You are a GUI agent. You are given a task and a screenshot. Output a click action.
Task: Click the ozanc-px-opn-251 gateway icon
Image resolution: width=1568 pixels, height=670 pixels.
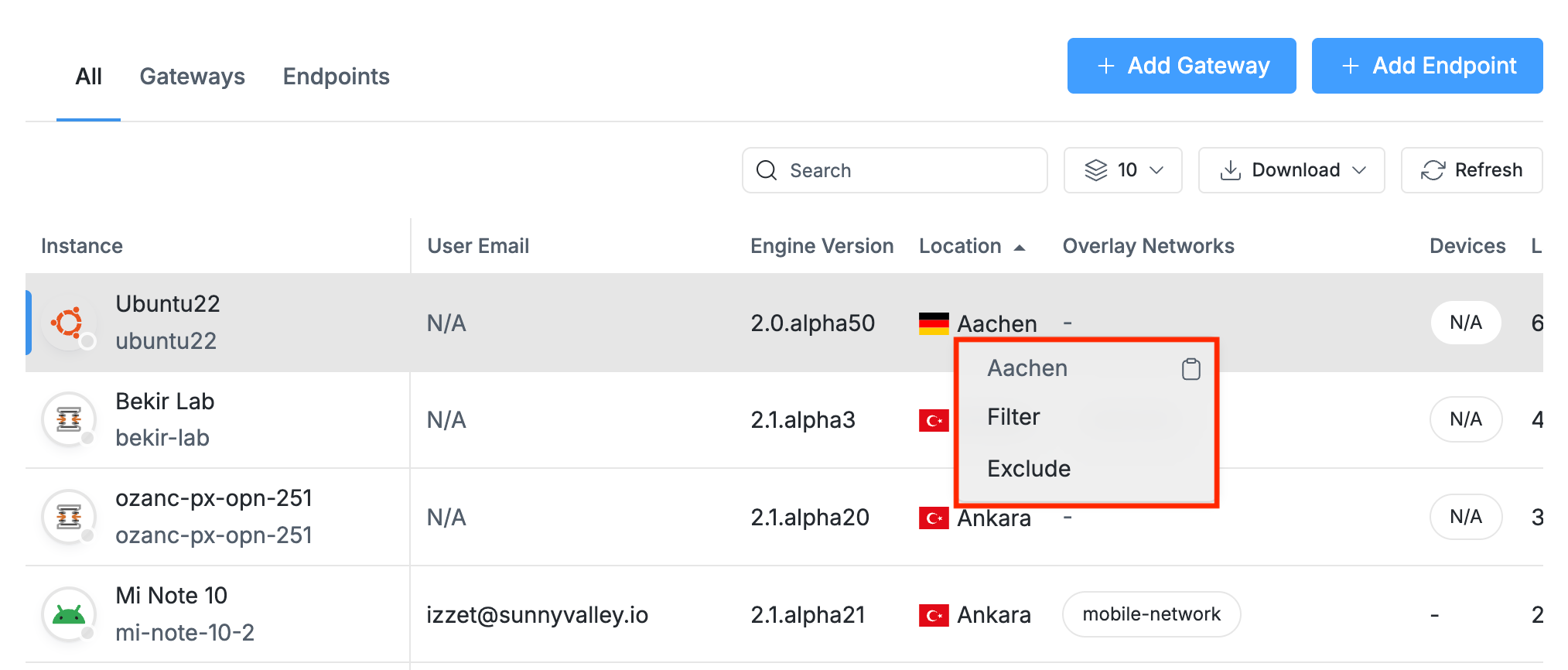[x=69, y=517]
